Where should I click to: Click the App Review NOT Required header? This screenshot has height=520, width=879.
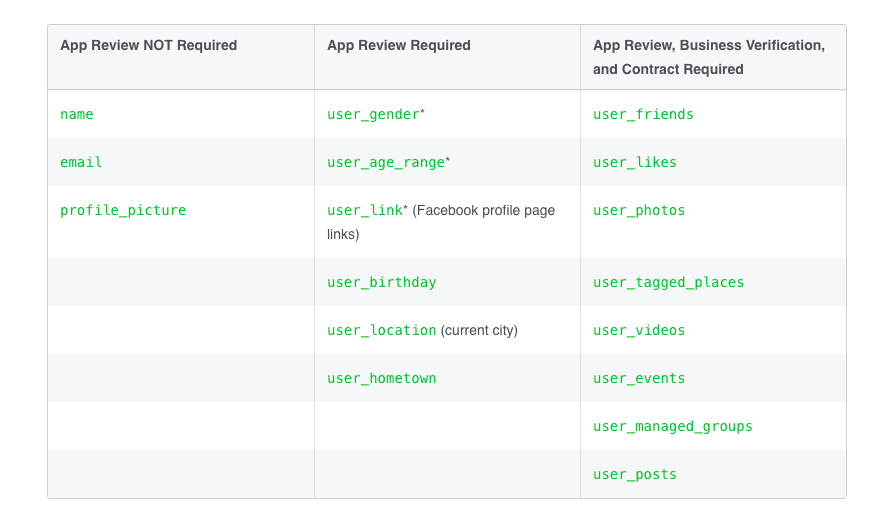point(149,45)
